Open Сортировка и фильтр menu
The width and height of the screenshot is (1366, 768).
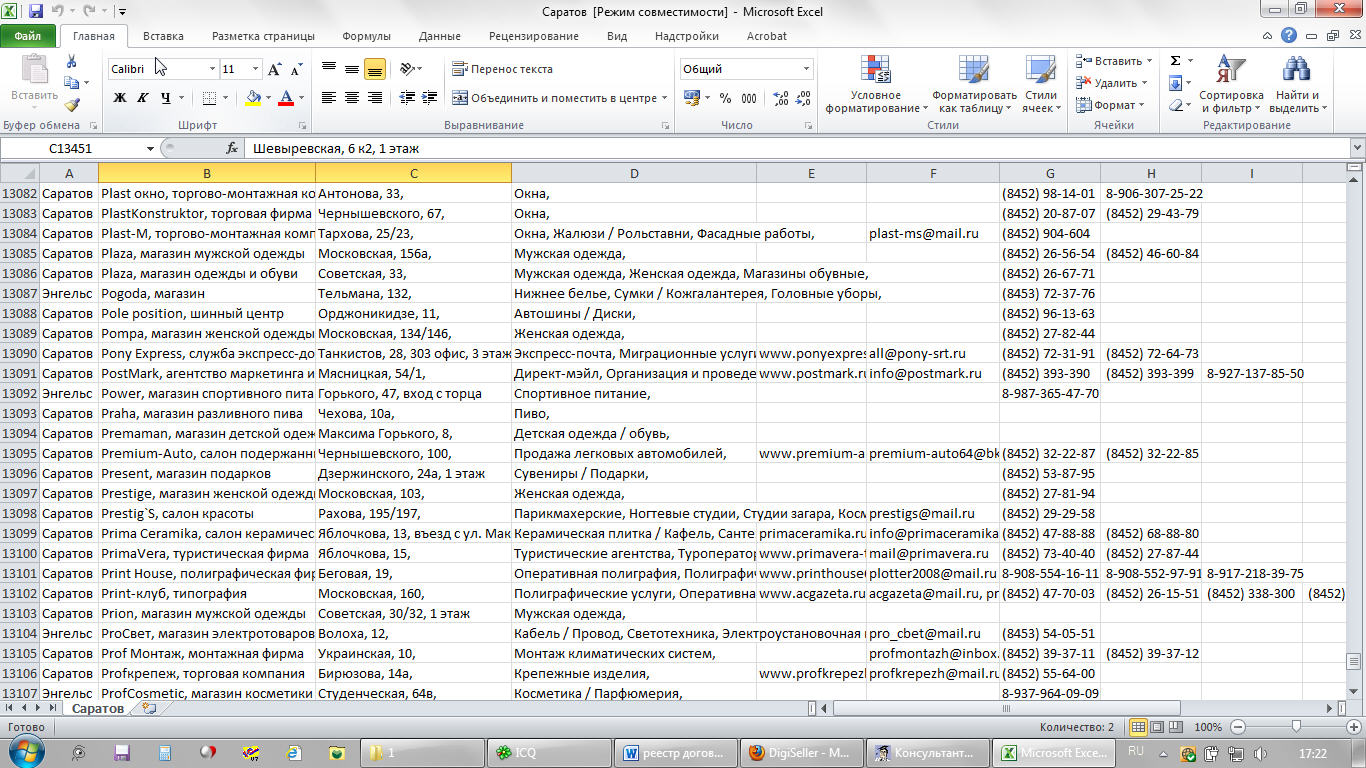pyautogui.click(x=1232, y=84)
